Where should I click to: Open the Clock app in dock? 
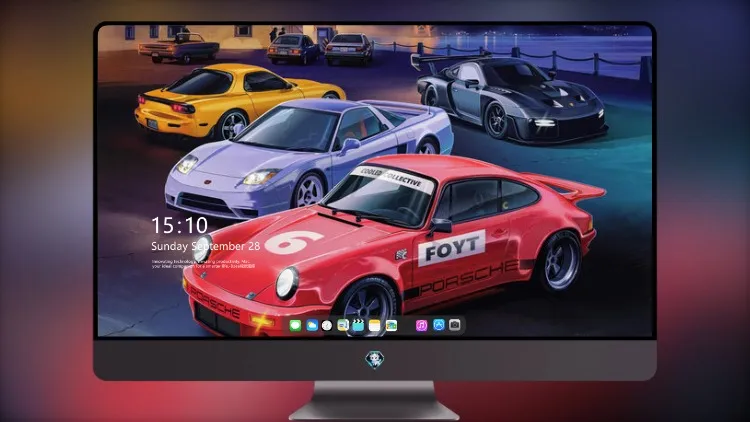click(x=327, y=325)
